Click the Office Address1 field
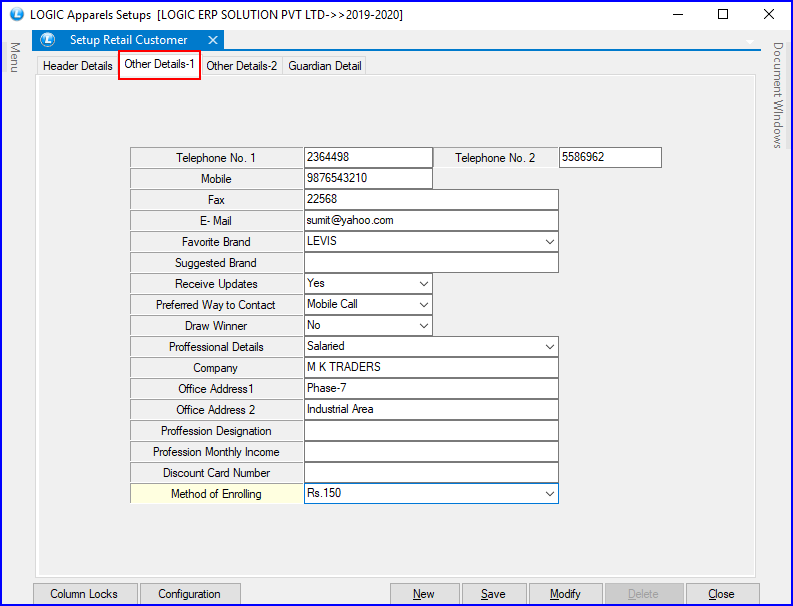 coord(431,388)
